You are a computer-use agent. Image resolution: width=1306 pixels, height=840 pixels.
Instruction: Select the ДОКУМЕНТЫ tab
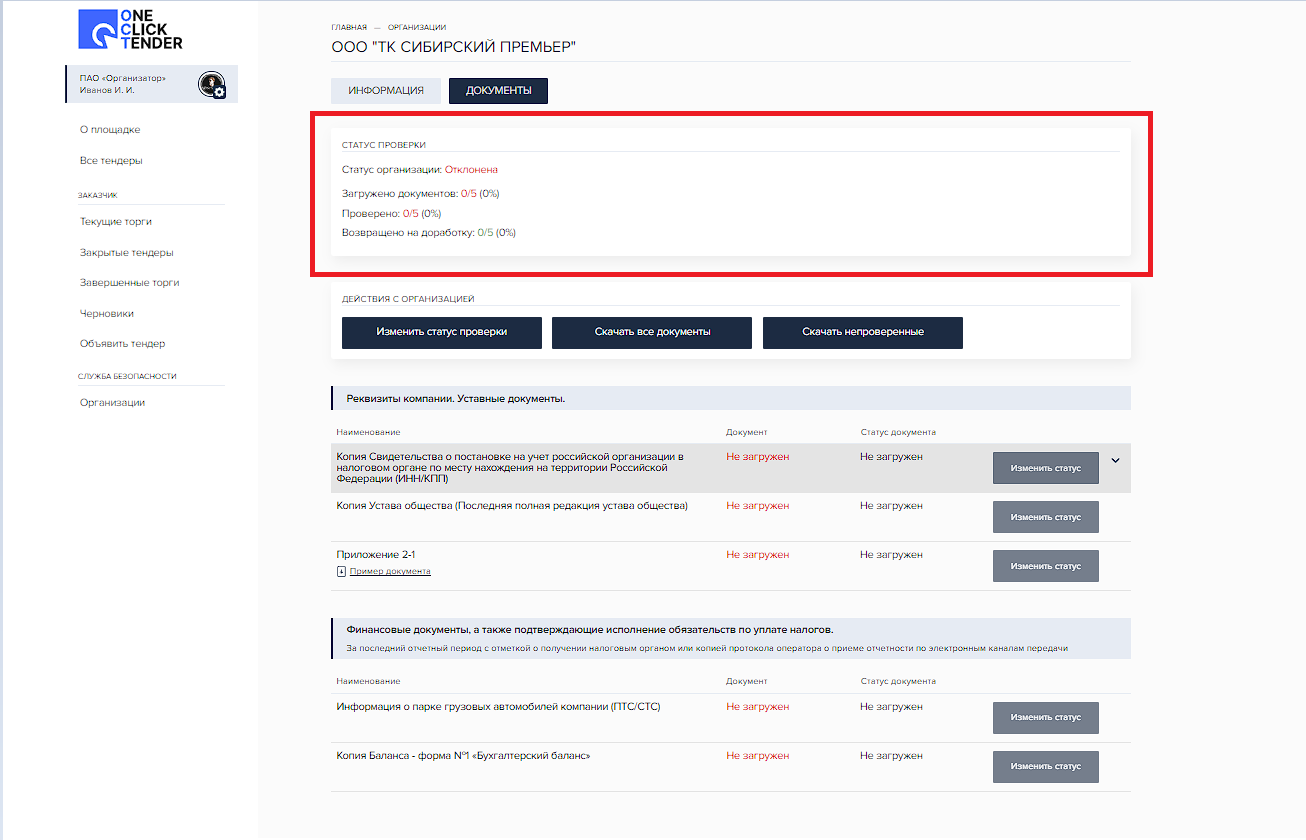(498, 91)
